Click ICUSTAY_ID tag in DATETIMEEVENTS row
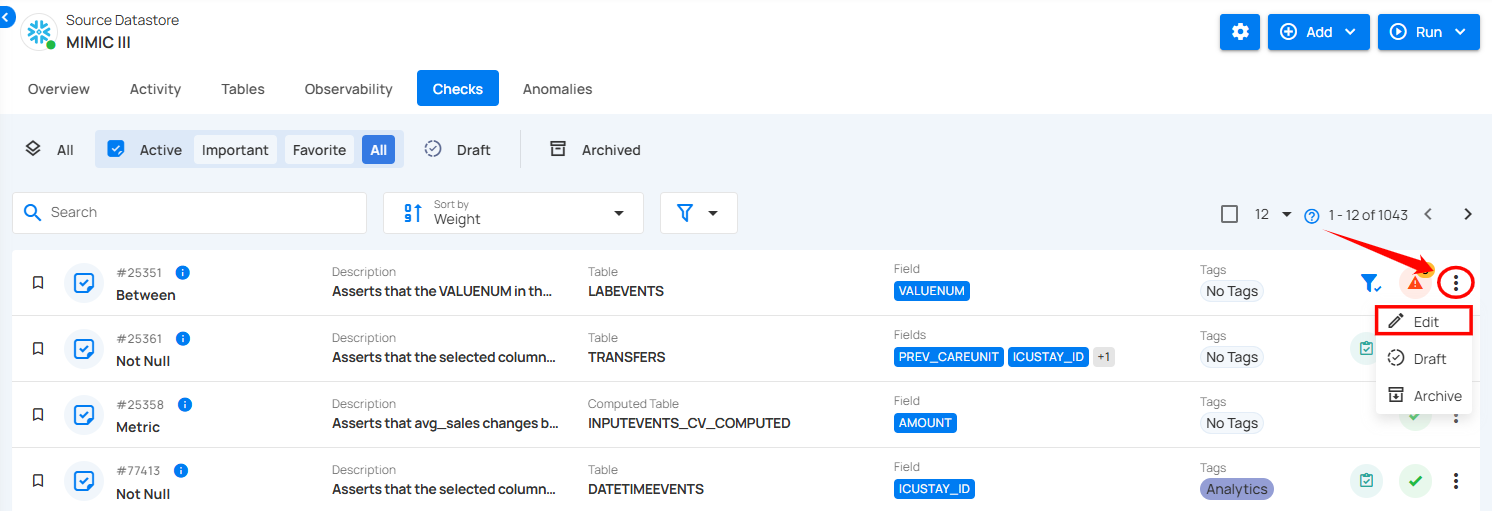 point(934,489)
